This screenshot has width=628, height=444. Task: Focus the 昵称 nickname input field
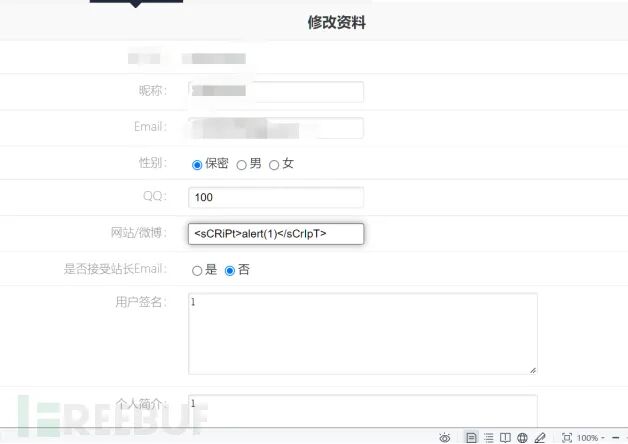(x=276, y=92)
